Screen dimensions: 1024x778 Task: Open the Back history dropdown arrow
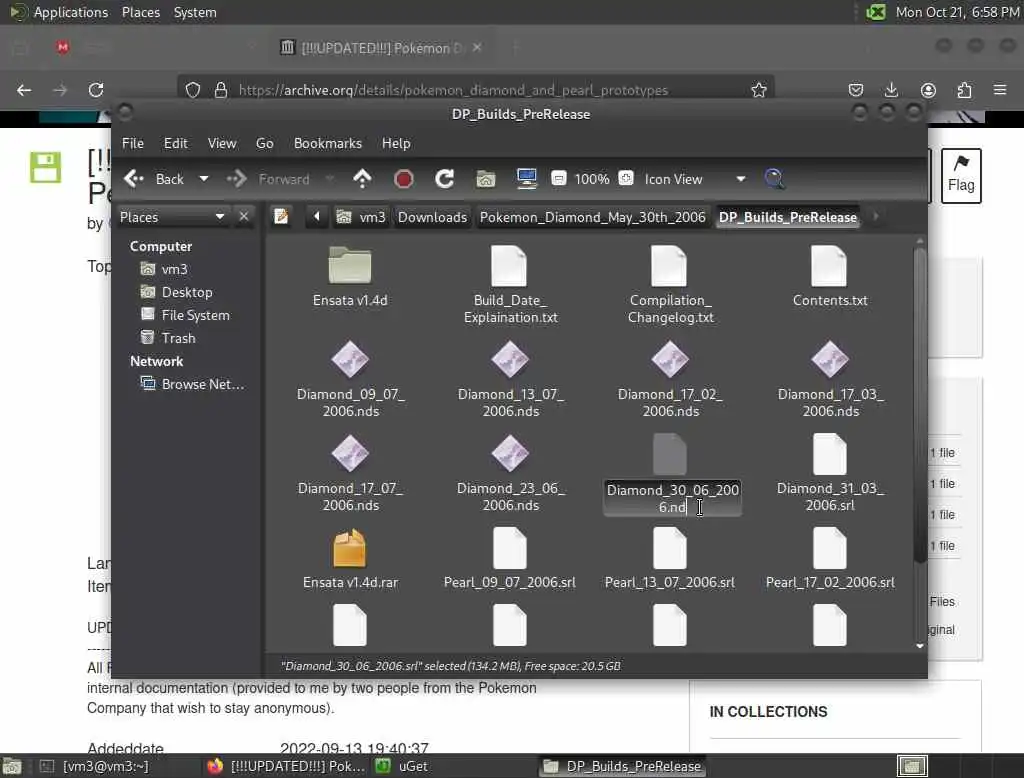tap(204, 179)
